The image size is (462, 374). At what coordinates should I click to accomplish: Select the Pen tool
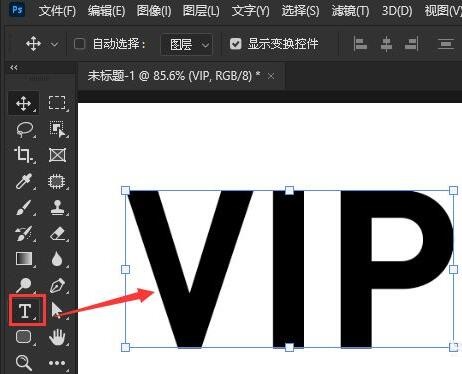pos(57,285)
